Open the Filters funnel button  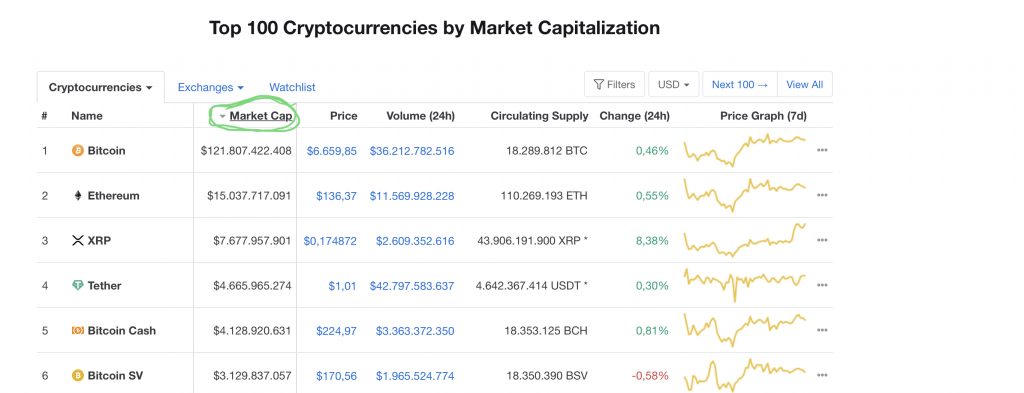click(x=615, y=84)
